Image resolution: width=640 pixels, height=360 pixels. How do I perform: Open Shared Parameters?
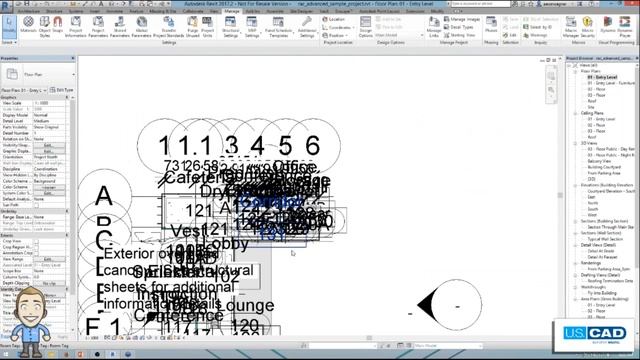click(x=120, y=27)
